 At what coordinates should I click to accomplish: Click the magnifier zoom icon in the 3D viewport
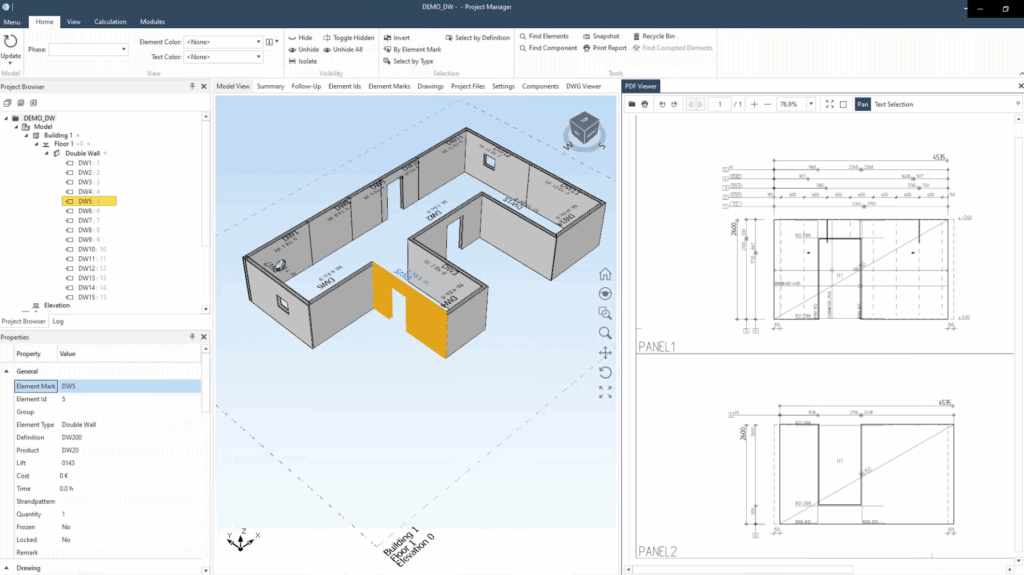coord(605,333)
